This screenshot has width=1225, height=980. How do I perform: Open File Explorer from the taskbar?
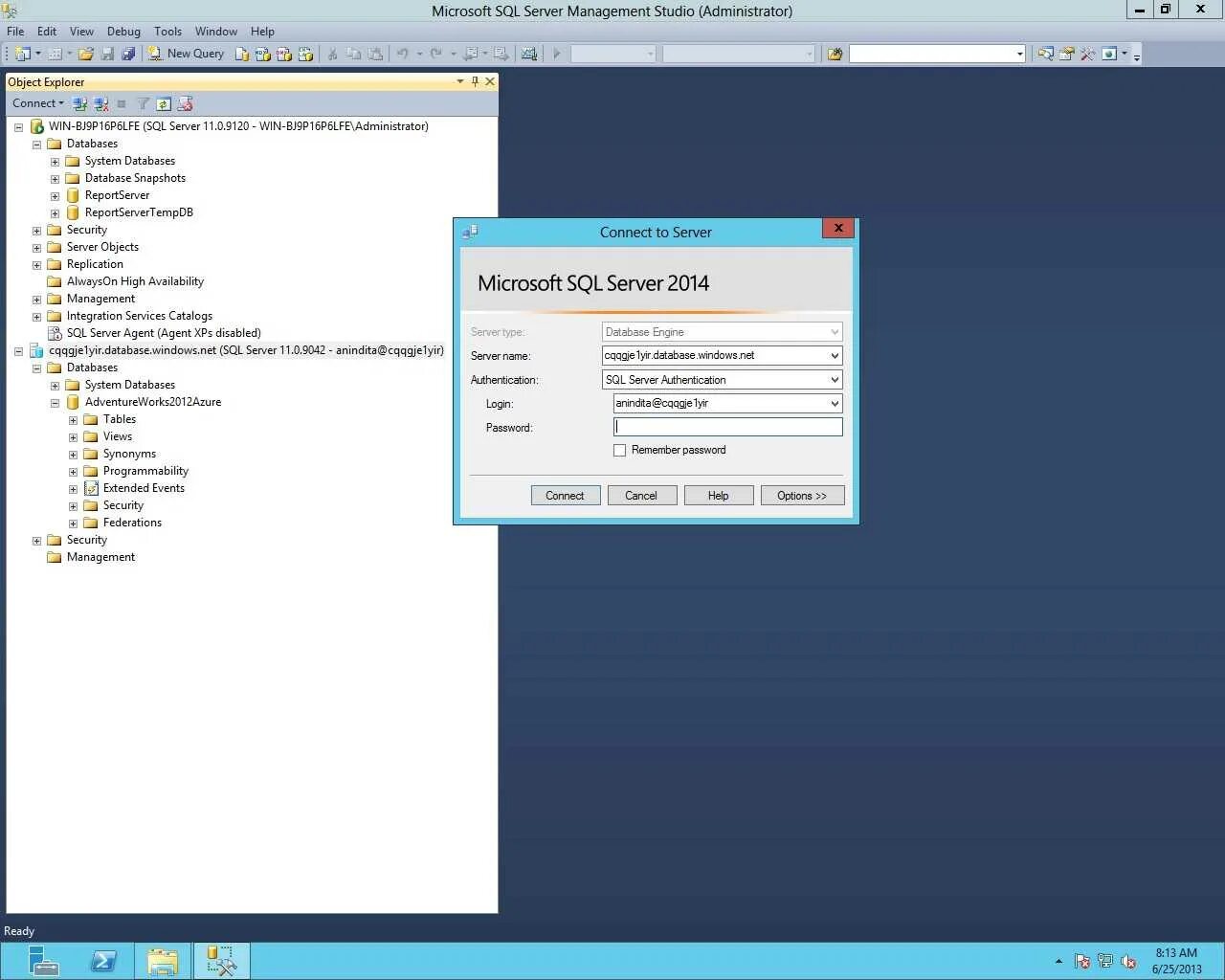[163, 961]
